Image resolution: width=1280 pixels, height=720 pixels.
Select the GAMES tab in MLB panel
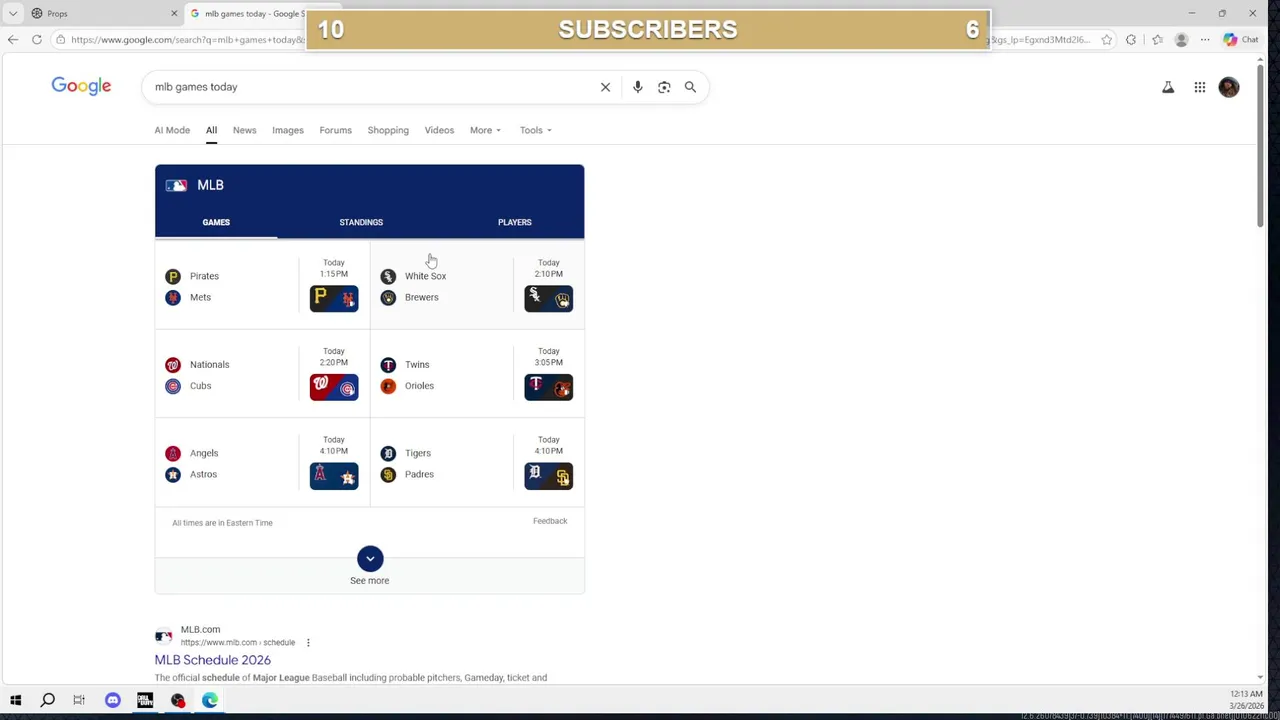[216, 222]
